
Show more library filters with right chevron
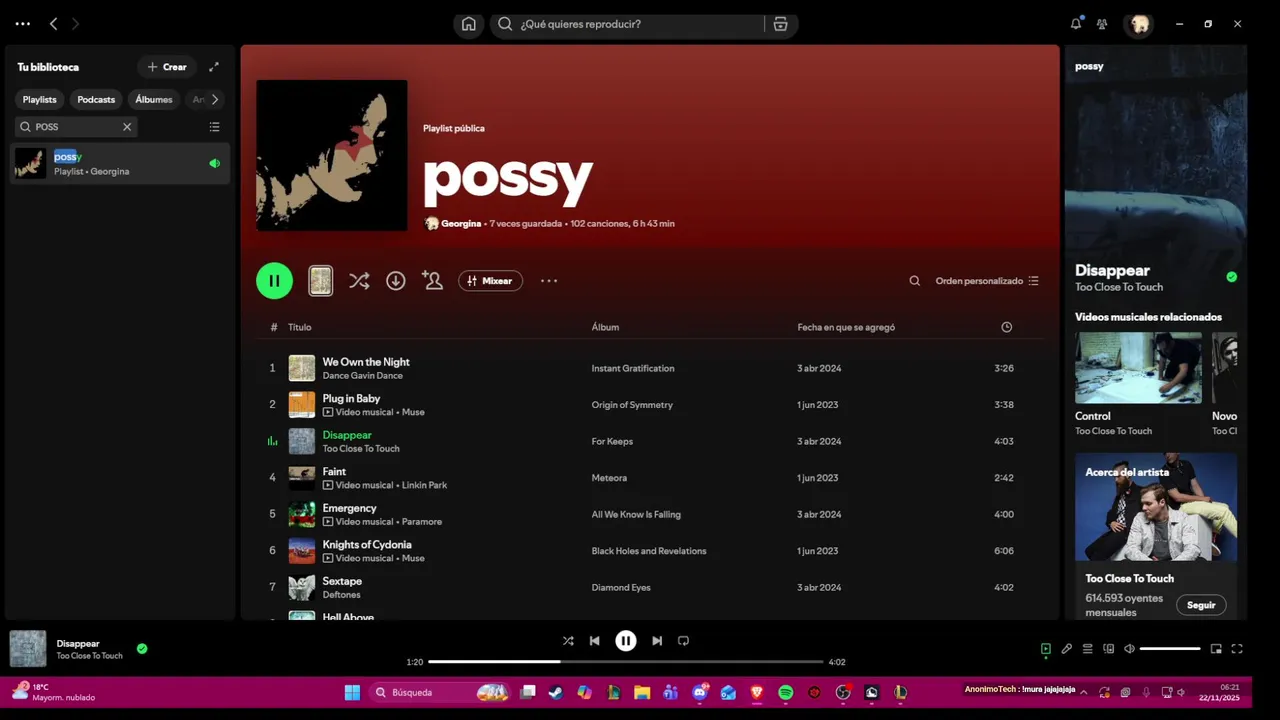[x=214, y=99]
